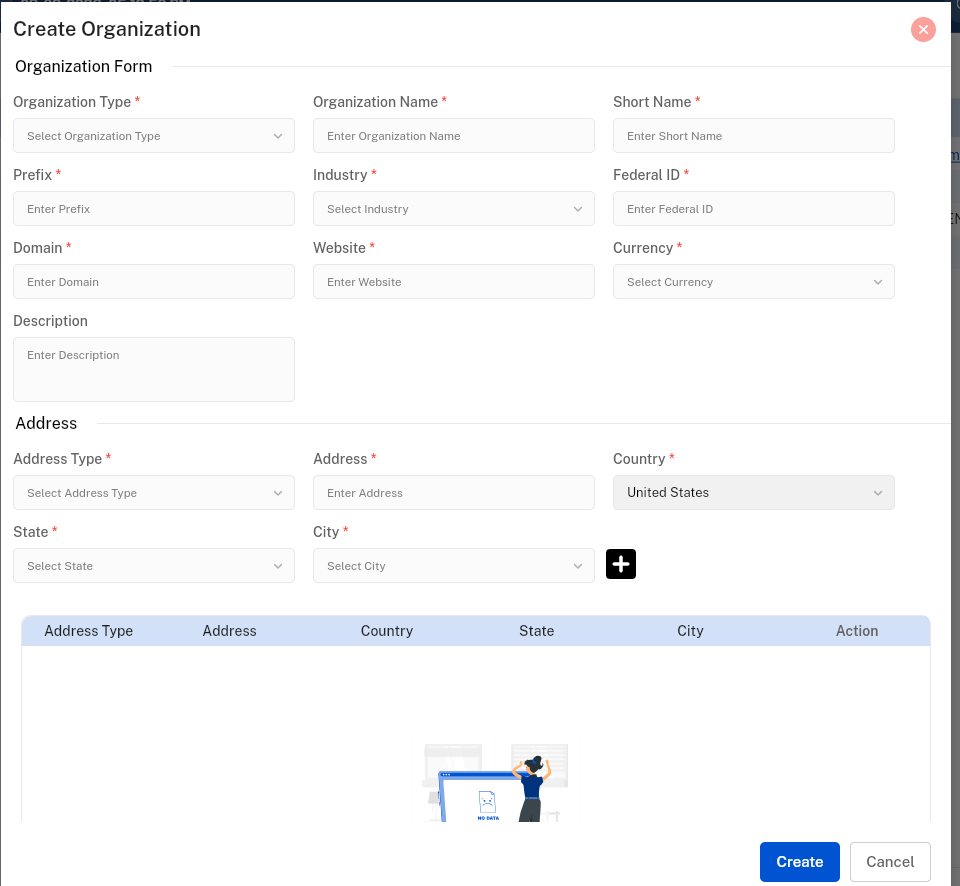This screenshot has width=960, height=886.
Task: Click the State column header
Action: (536, 631)
